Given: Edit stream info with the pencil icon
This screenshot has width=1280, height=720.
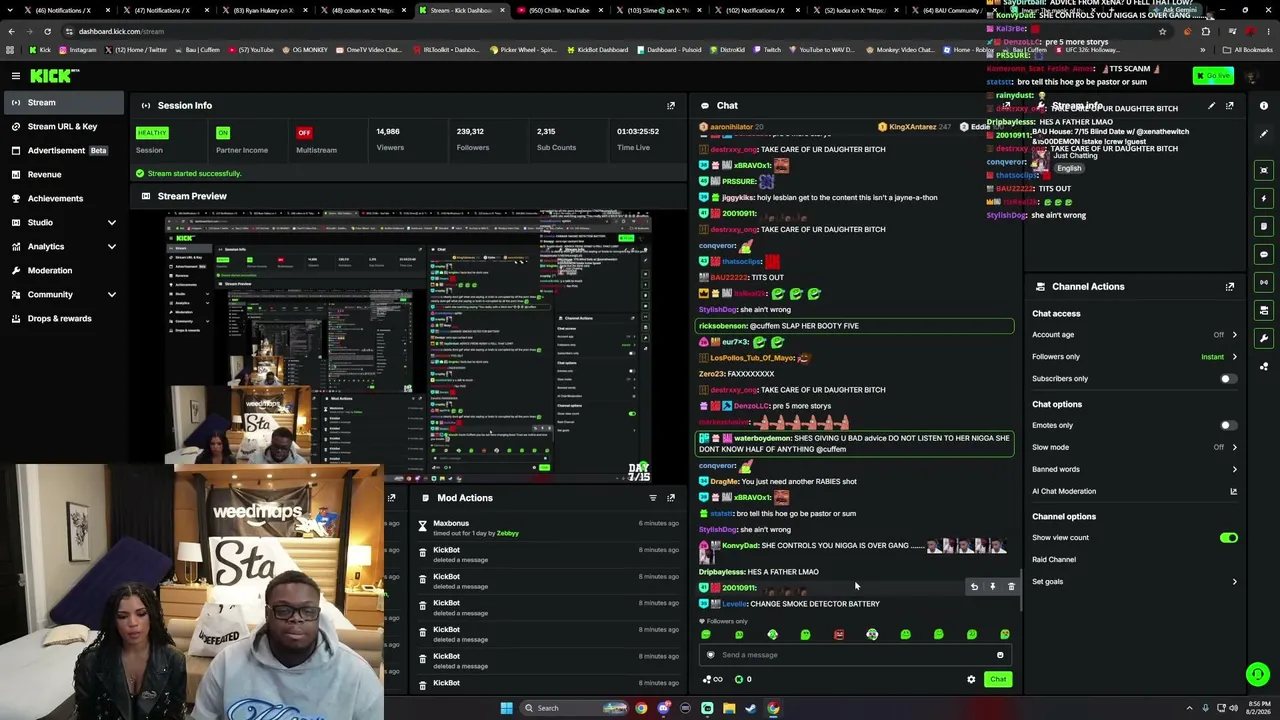Looking at the screenshot, I should click(1211, 105).
